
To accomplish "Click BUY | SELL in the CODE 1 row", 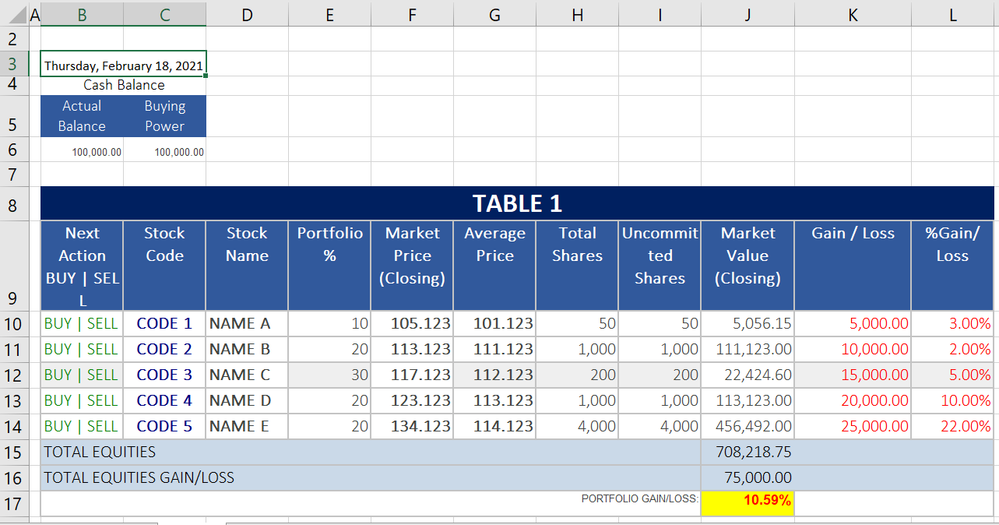I will (82, 324).
